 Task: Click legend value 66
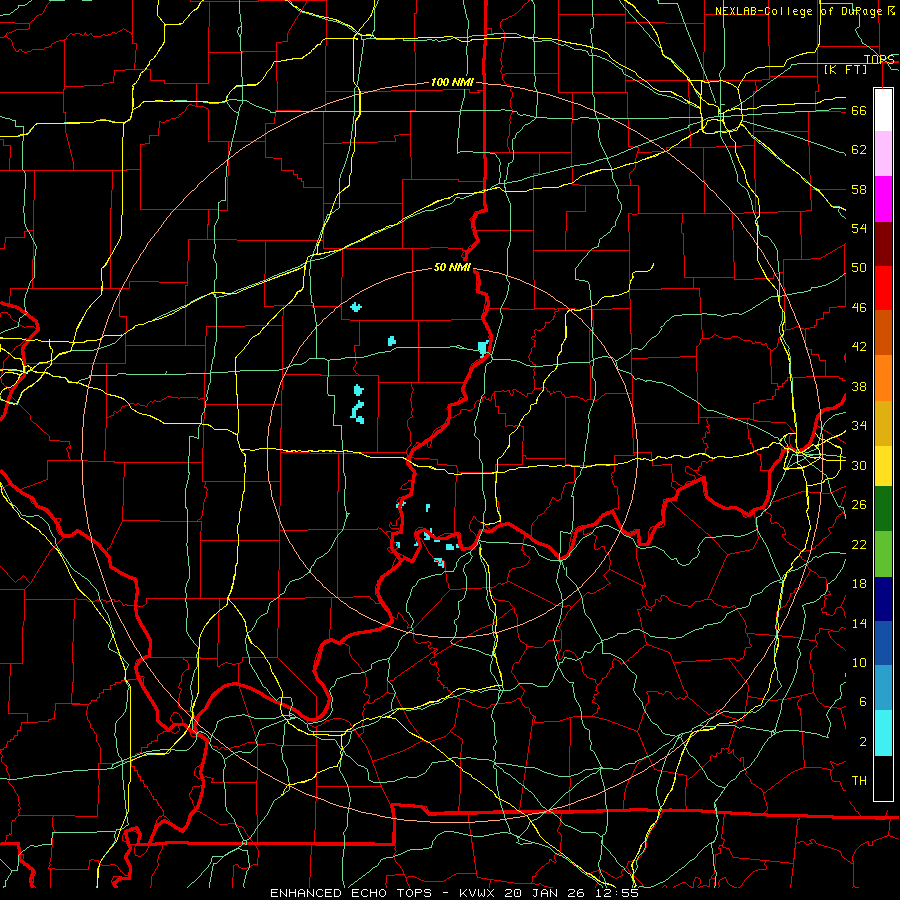[x=859, y=110]
